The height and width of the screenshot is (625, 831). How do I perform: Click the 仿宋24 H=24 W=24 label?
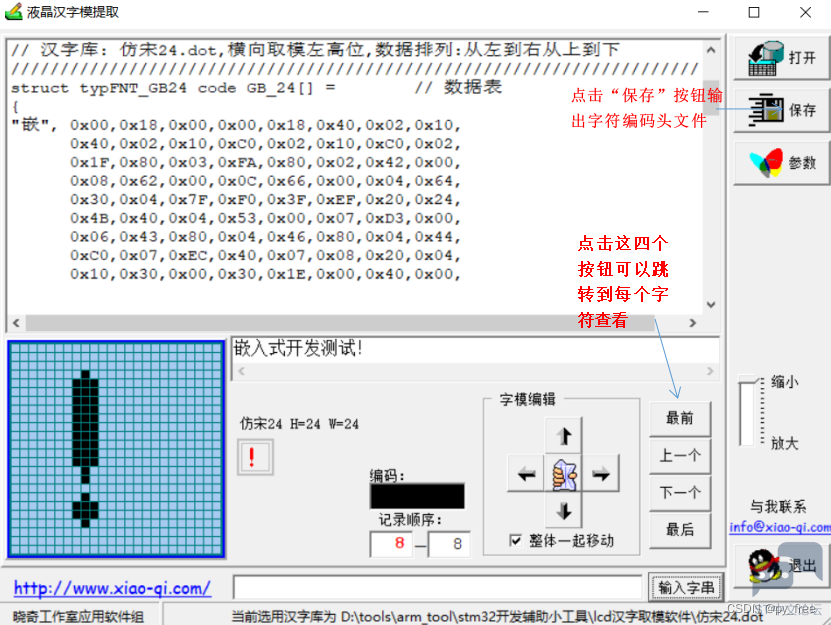pyautogui.click(x=299, y=424)
